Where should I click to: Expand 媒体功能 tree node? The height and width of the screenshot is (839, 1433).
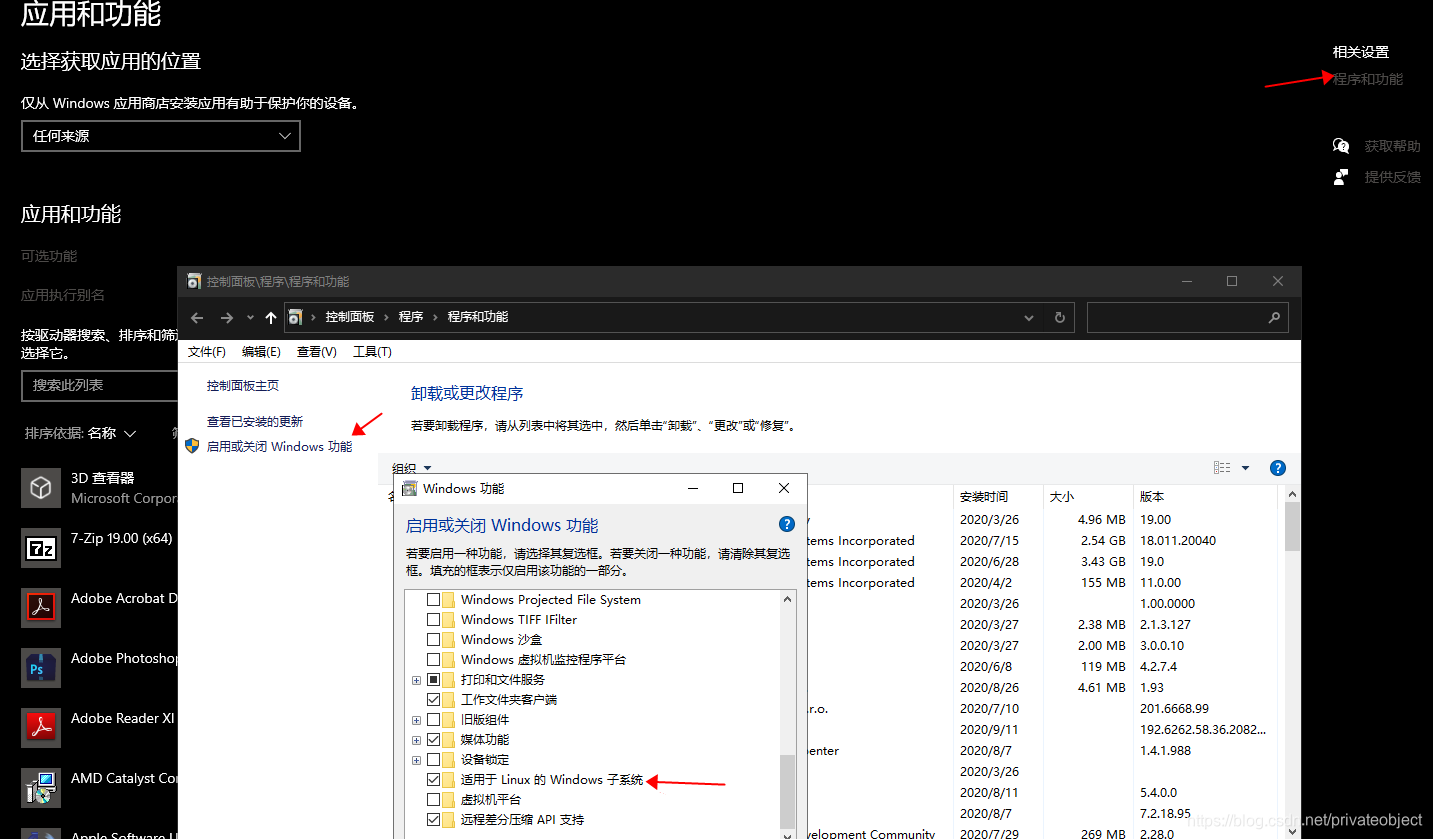pyautogui.click(x=416, y=740)
